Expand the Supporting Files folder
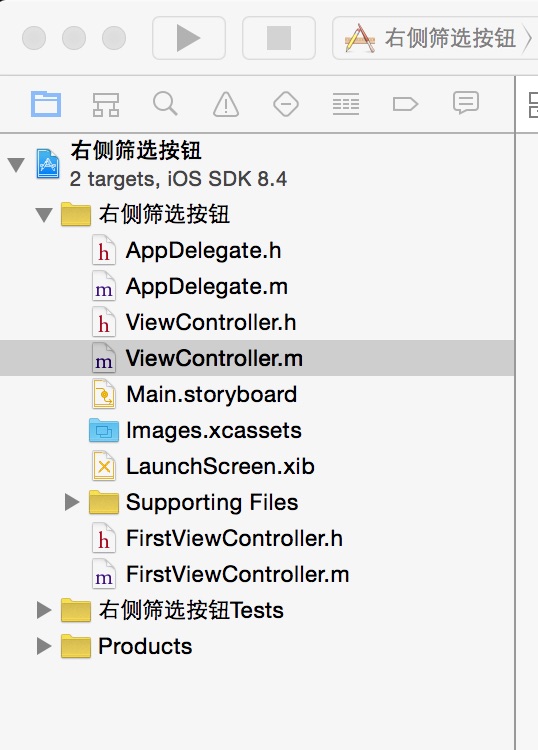538x750 pixels. (72, 502)
